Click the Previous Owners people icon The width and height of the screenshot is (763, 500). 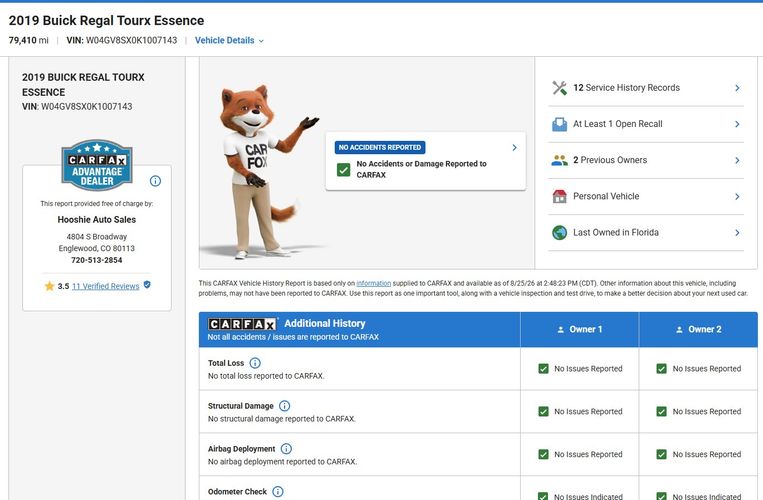click(x=560, y=161)
